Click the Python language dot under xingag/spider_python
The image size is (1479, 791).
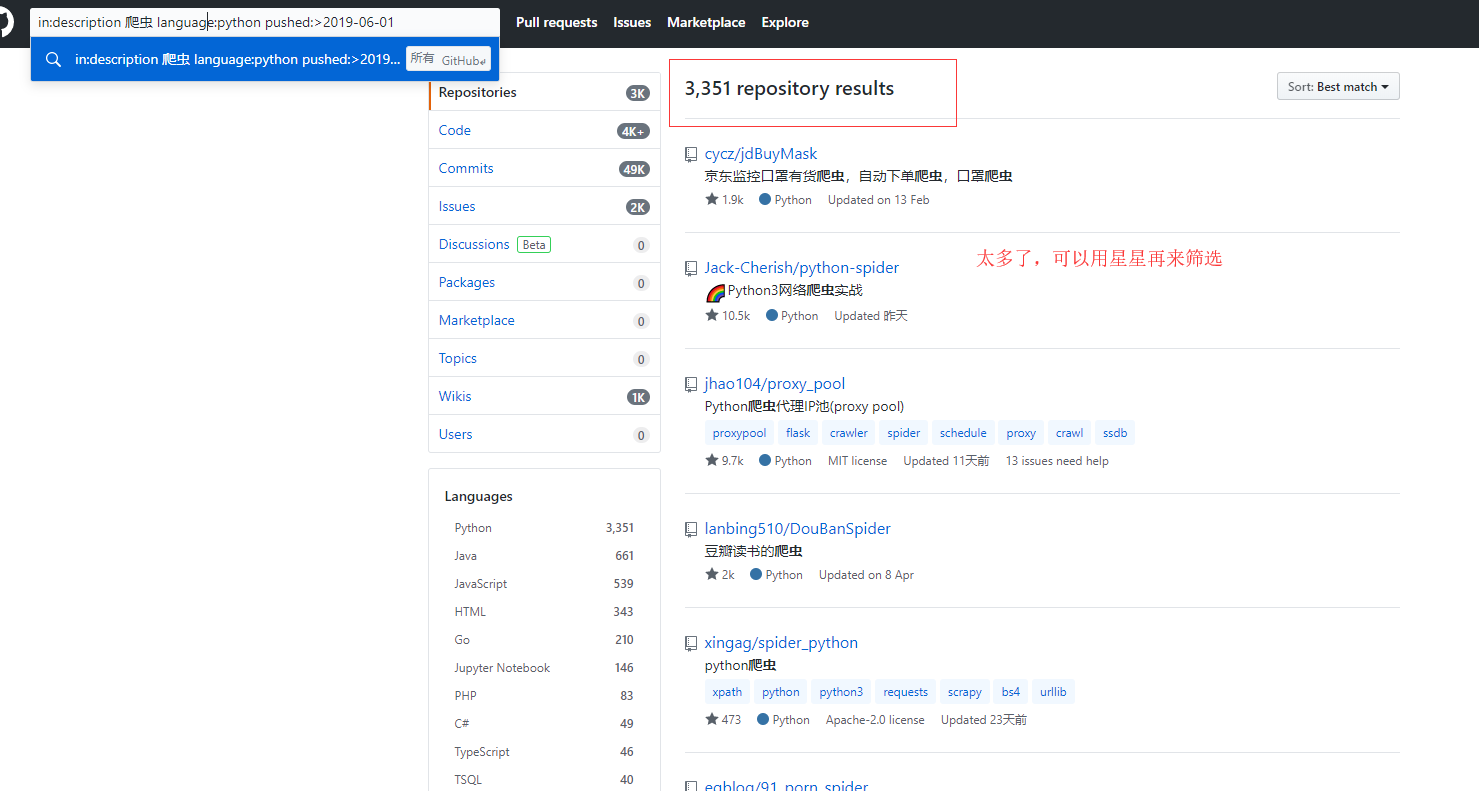763,720
